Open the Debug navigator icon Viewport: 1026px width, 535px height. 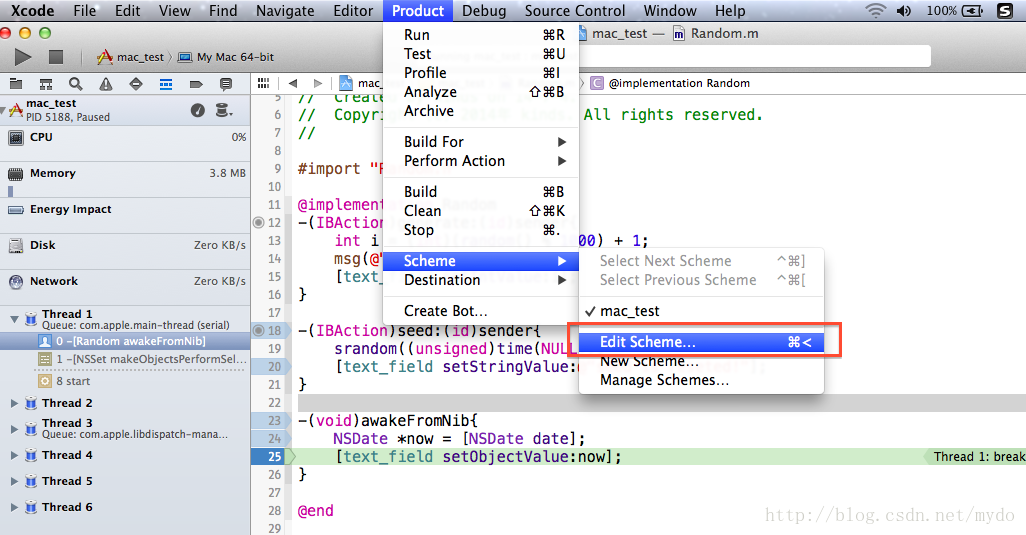coord(166,84)
